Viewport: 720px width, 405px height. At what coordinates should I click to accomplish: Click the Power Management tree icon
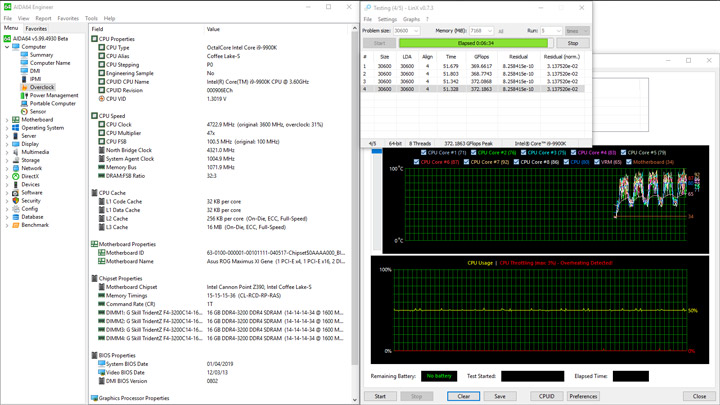[25, 96]
